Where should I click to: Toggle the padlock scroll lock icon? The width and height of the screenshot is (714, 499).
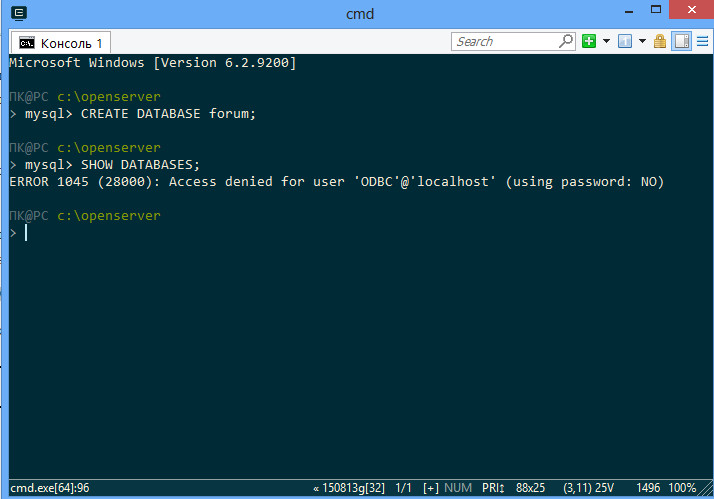pos(661,42)
